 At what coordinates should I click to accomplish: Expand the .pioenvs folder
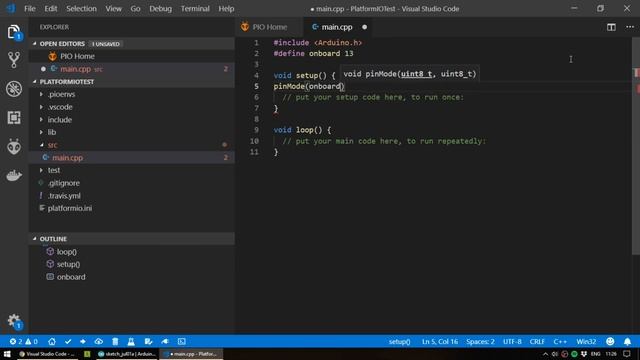point(131,94)
